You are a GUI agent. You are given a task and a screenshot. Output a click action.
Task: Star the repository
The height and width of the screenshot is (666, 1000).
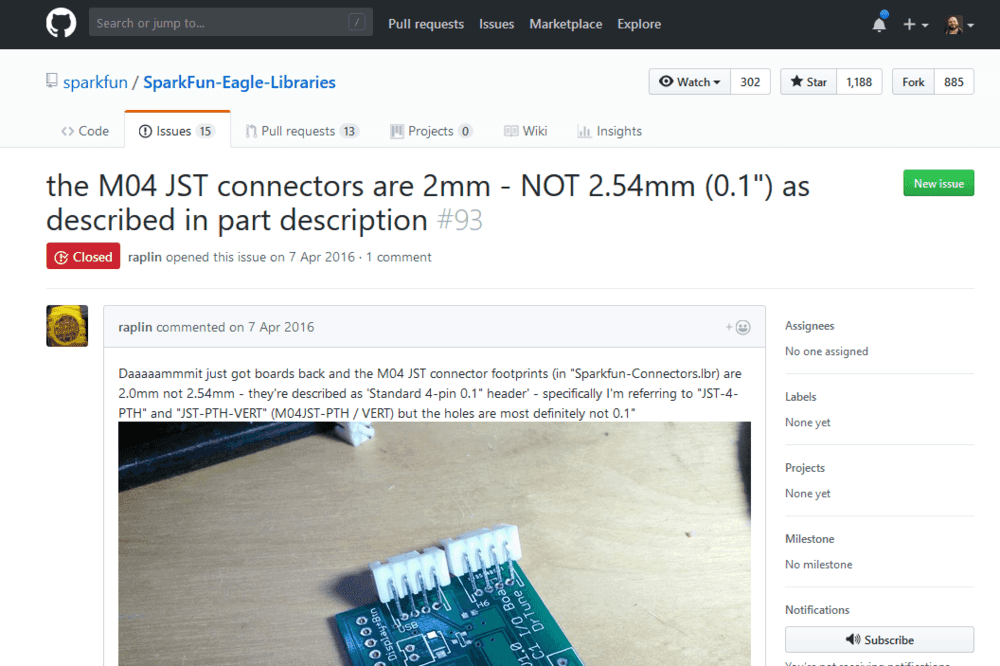coord(808,82)
